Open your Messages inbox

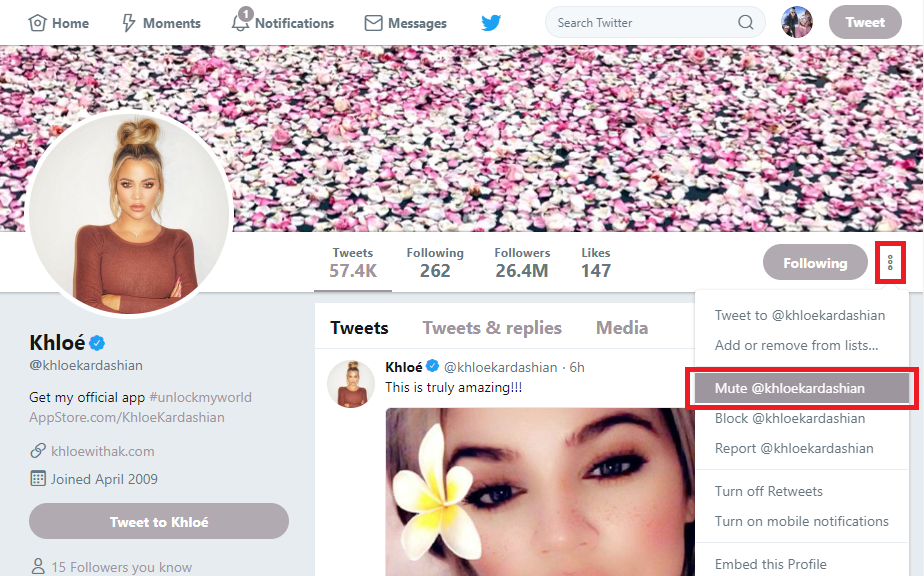(404, 22)
